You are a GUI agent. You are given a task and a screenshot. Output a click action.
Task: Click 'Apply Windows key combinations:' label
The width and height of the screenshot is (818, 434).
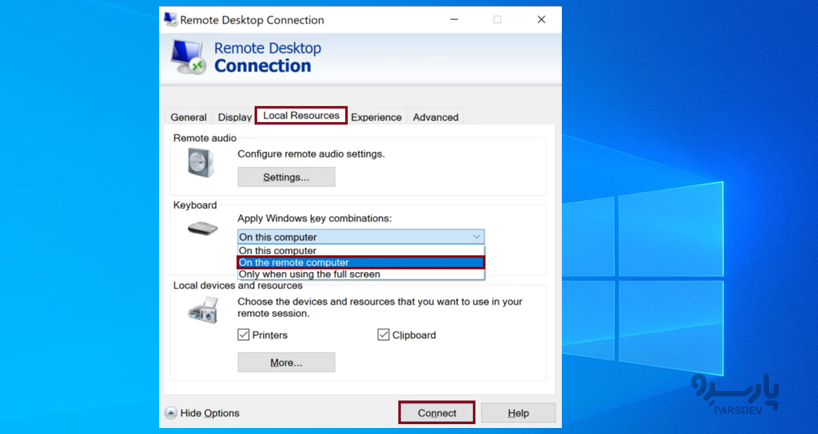[315, 218]
